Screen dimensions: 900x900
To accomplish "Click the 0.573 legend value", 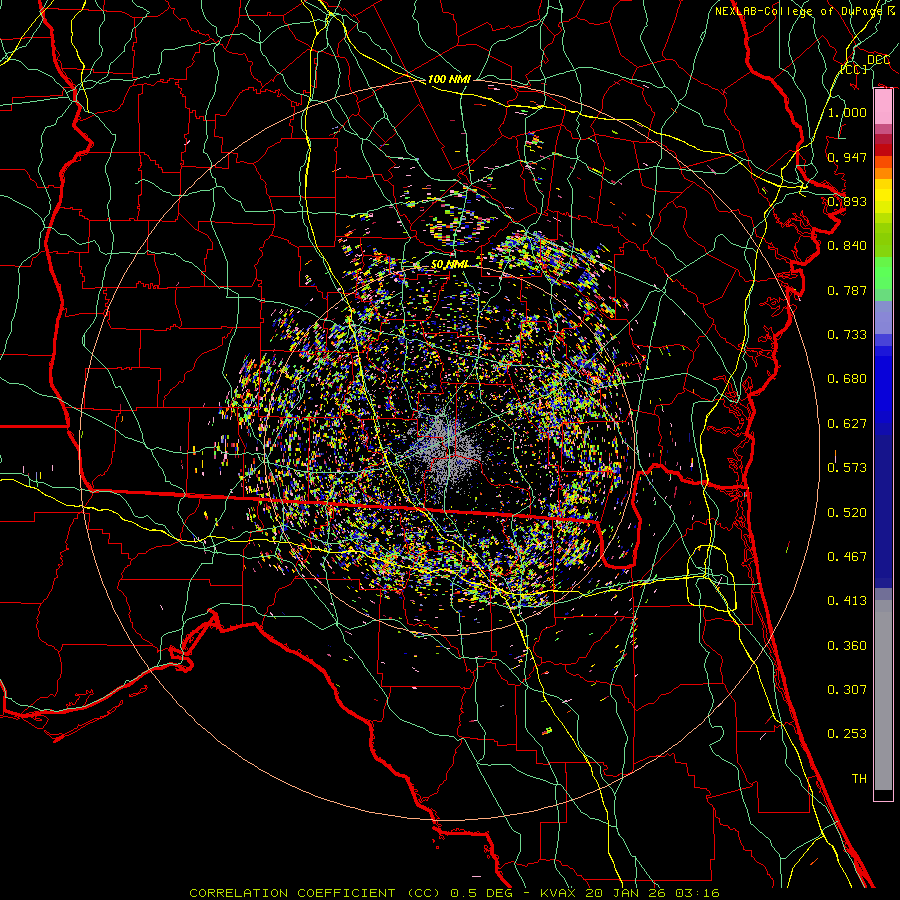I will (x=847, y=468).
